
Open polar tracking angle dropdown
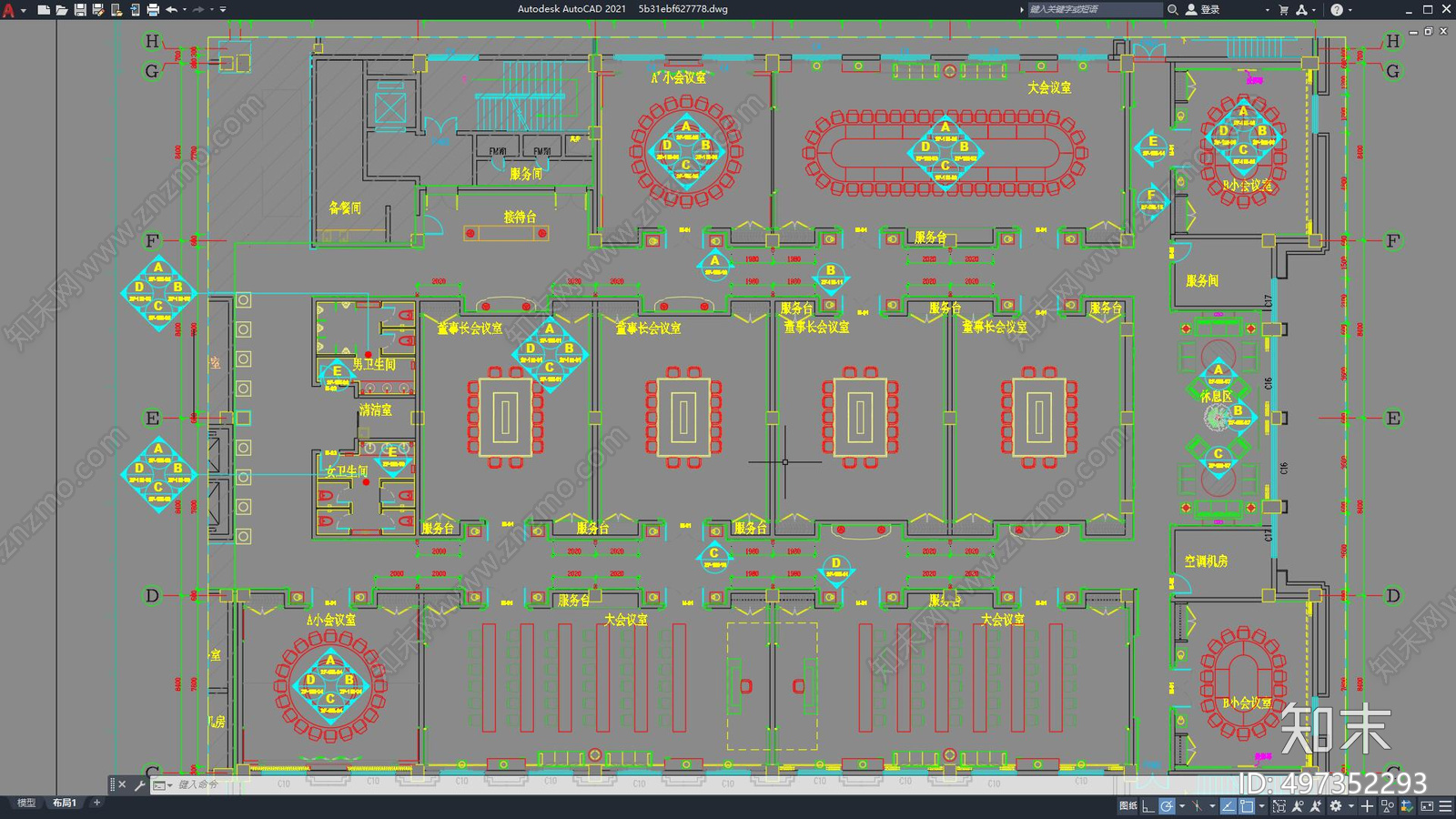[x=1182, y=806]
